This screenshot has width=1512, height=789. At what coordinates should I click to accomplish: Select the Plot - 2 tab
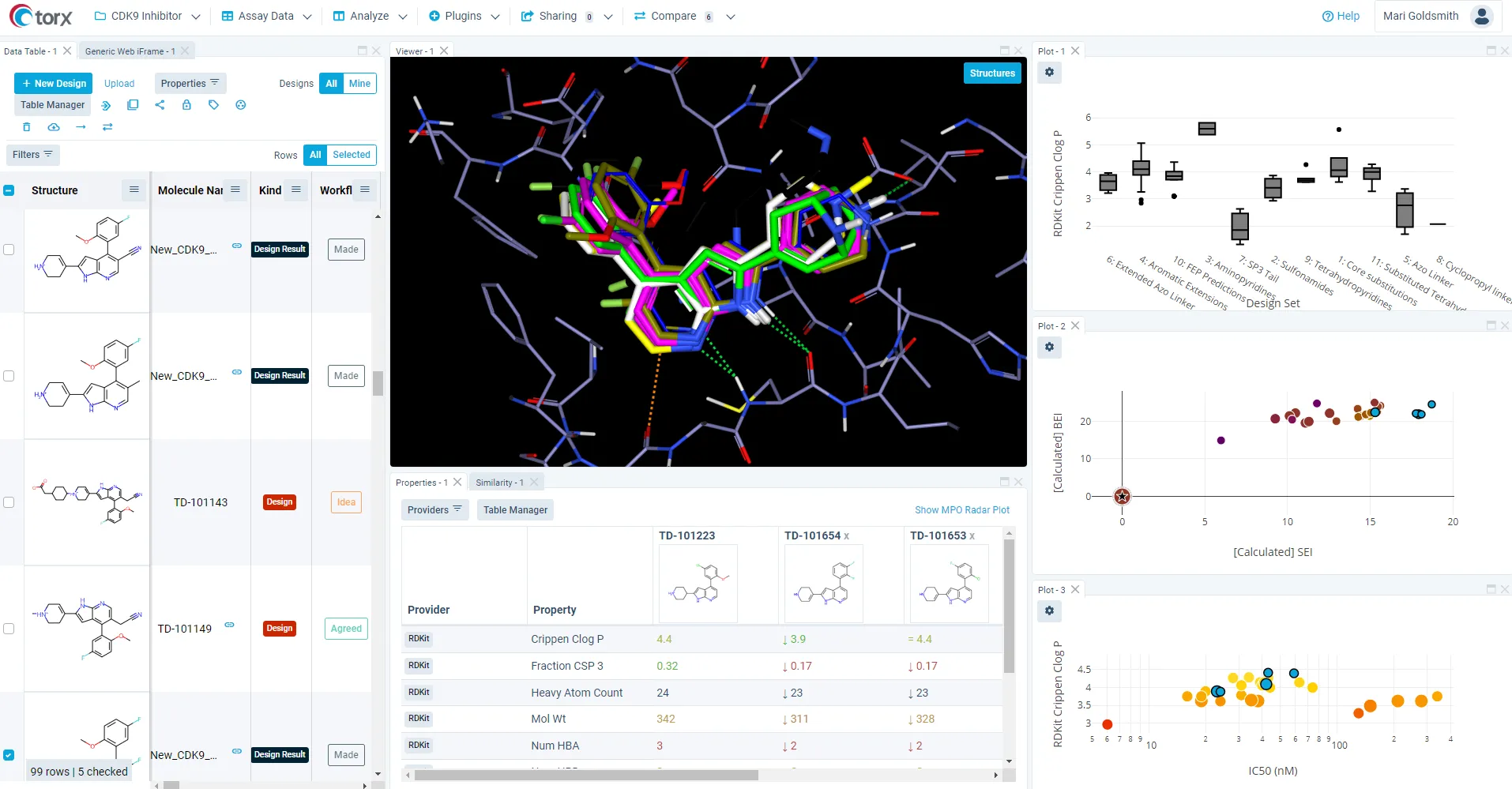click(x=1051, y=326)
